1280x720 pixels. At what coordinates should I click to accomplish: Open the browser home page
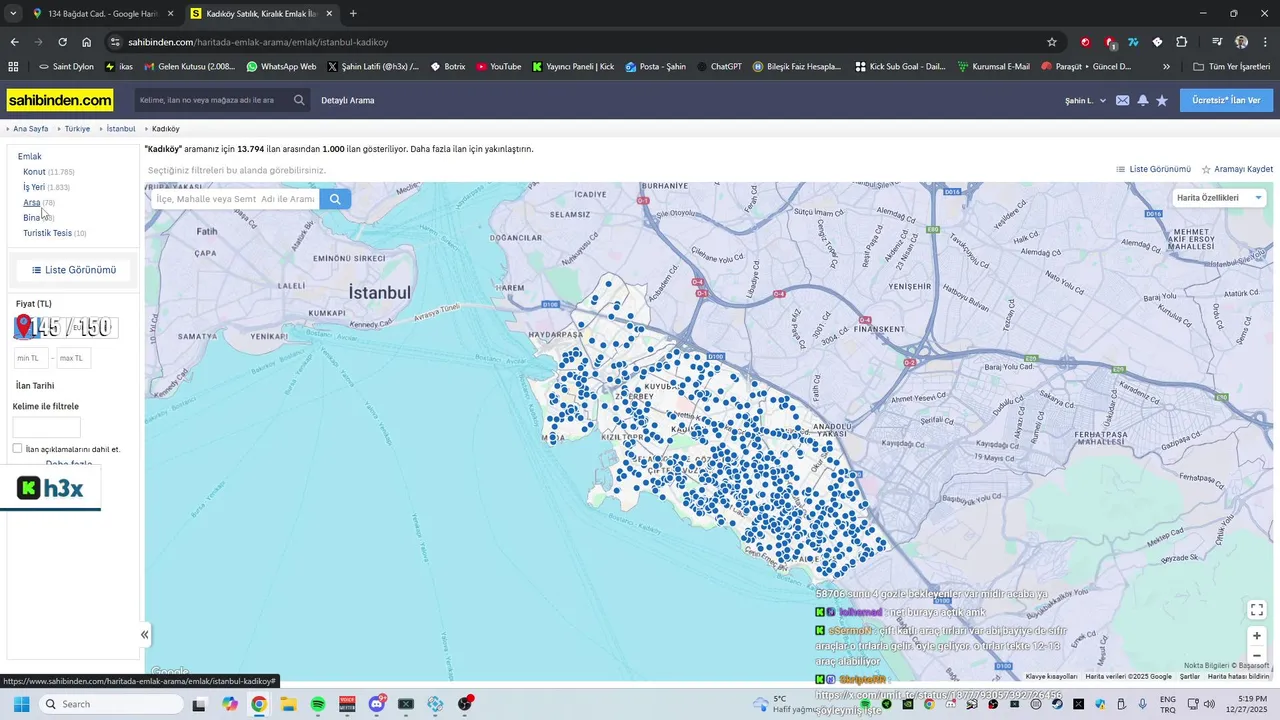point(86,42)
